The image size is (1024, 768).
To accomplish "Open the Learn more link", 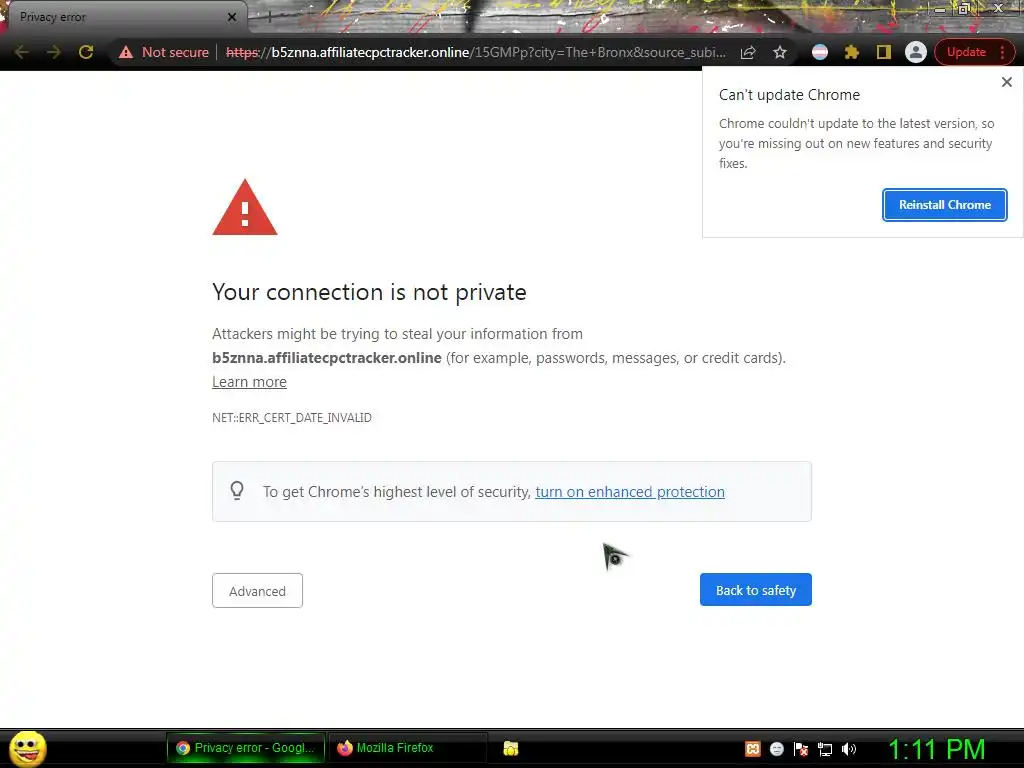I will coord(249,382).
